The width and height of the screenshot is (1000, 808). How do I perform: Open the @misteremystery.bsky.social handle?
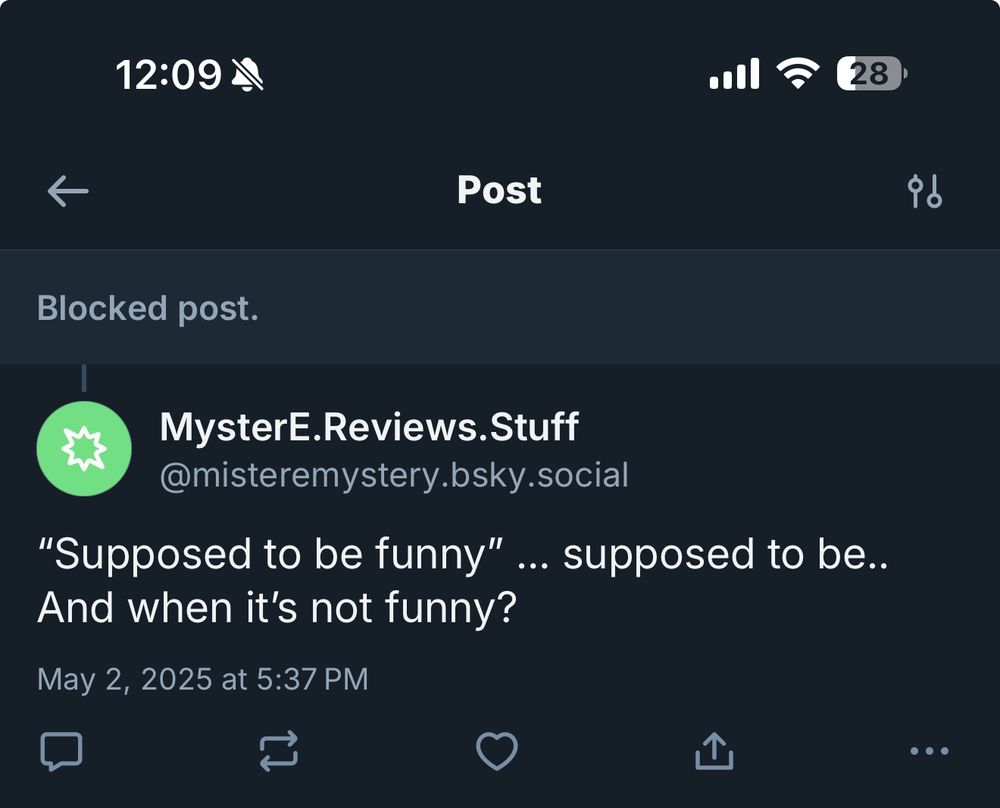[394, 475]
